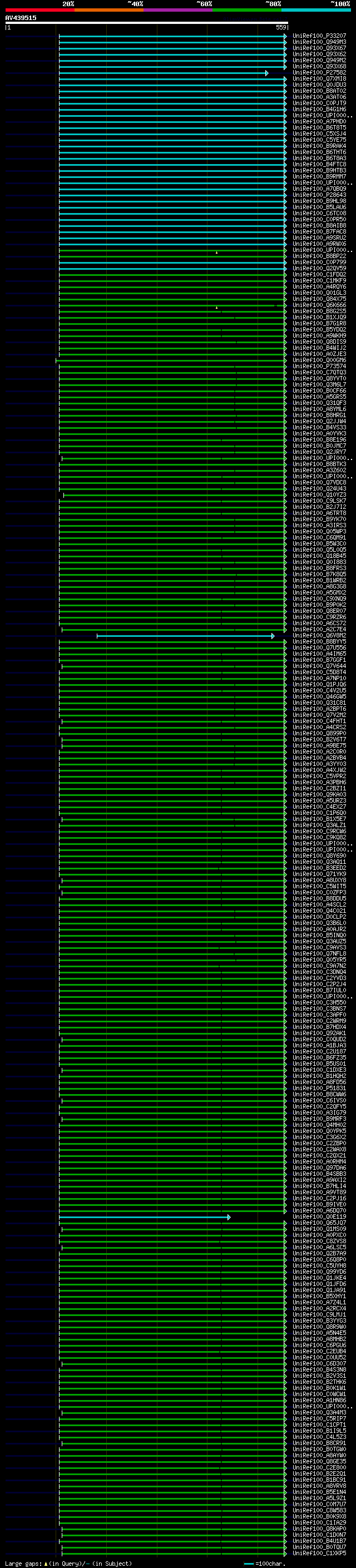Click the UniRef100_Q2B7A9 label
The height and width of the screenshot is (1568, 356).
pyautogui.click(x=319, y=1253)
